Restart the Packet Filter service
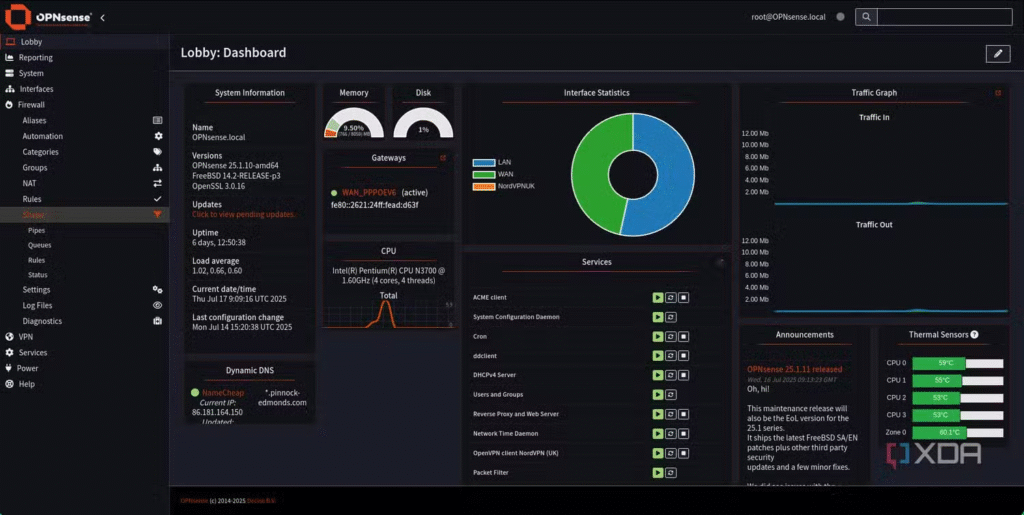 pos(671,472)
